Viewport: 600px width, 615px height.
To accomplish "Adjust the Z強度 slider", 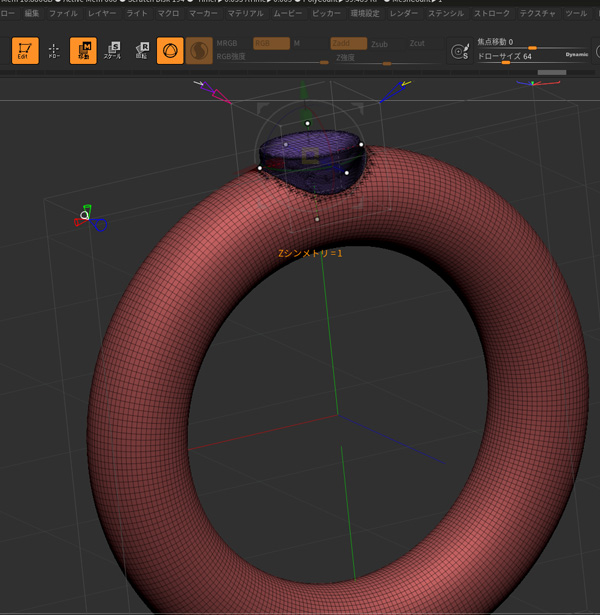I will 388,58.
